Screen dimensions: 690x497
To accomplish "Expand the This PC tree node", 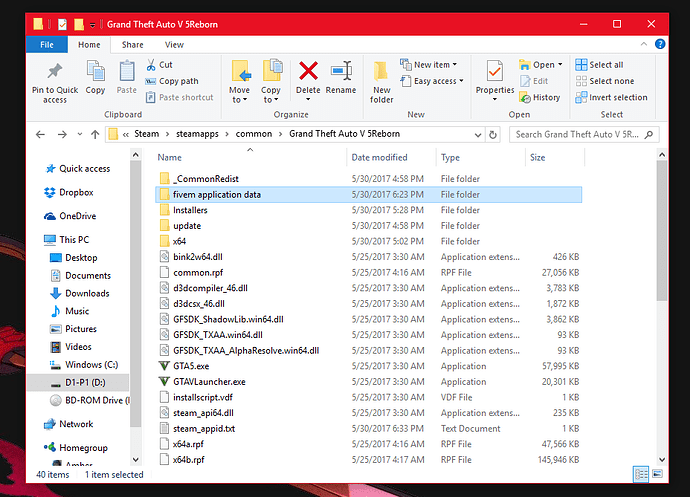I will click(38, 240).
